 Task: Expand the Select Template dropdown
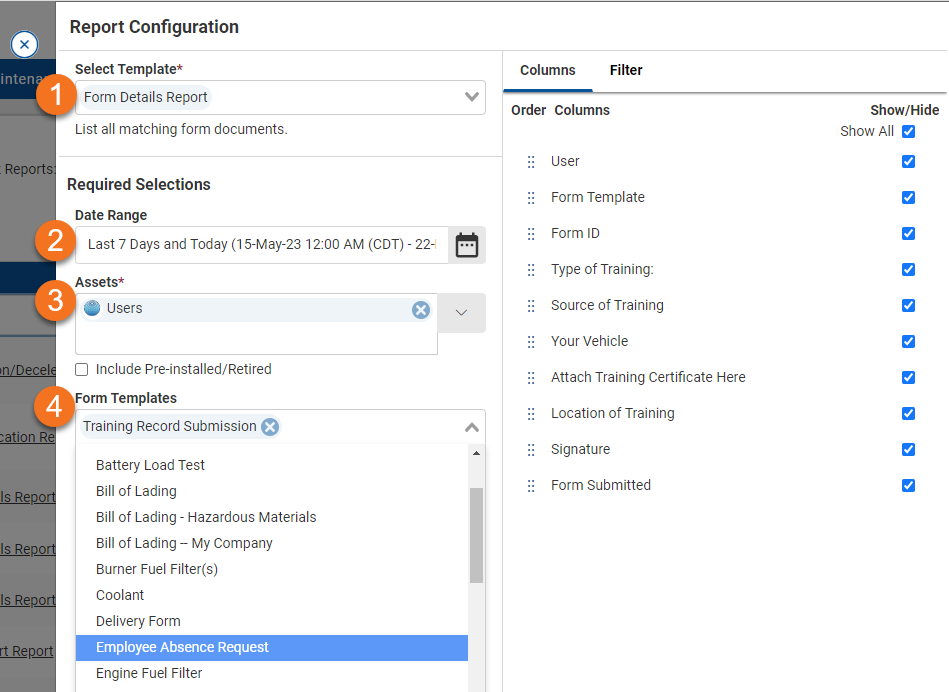[472, 97]
